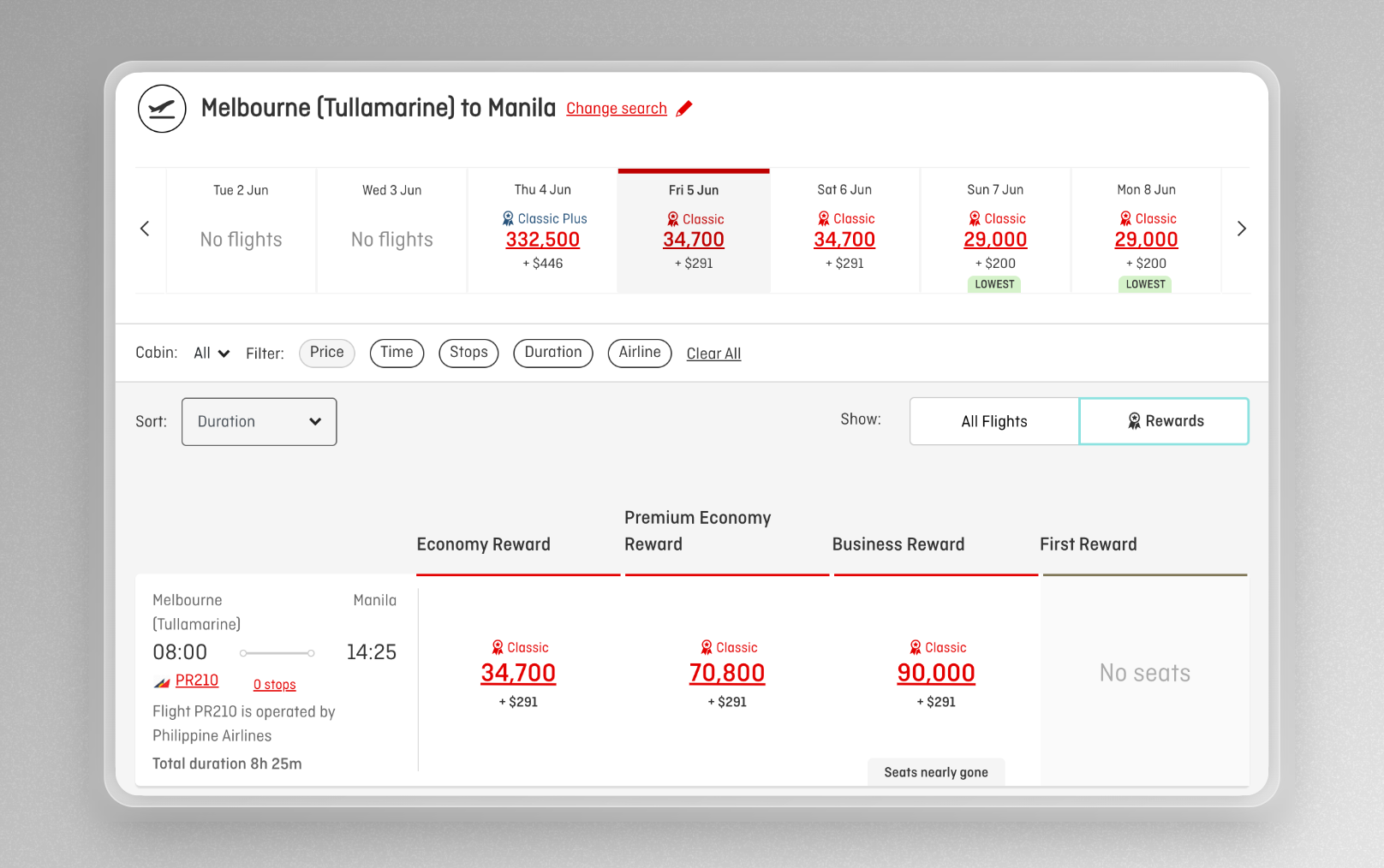
Task: Click Premium Economy Reward column header
Action: point(698,531)
